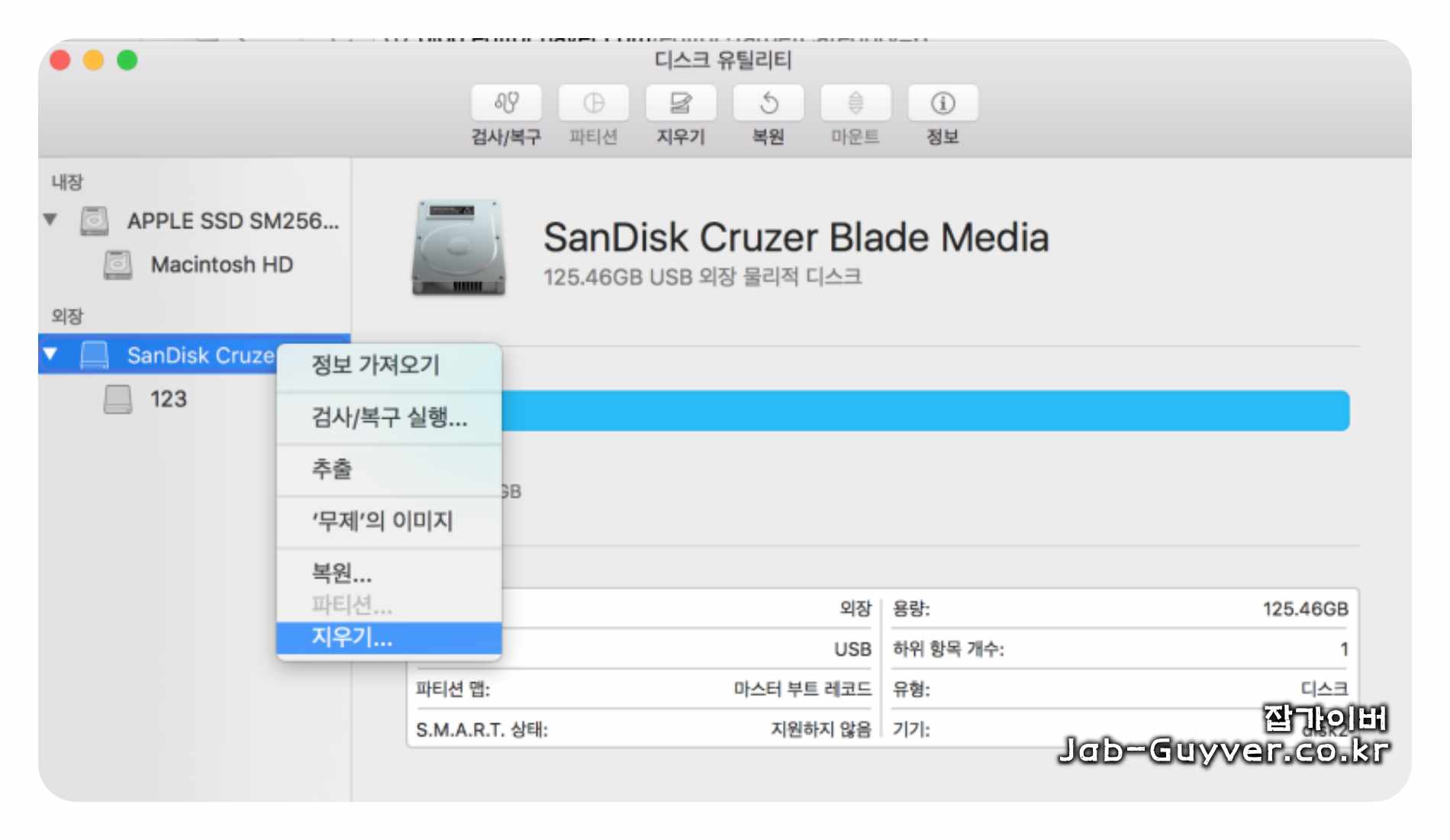Click the 마스터 부트 레코드 partition map value
This screenshot has width=1450, height=840.
(x=802, y=689)
